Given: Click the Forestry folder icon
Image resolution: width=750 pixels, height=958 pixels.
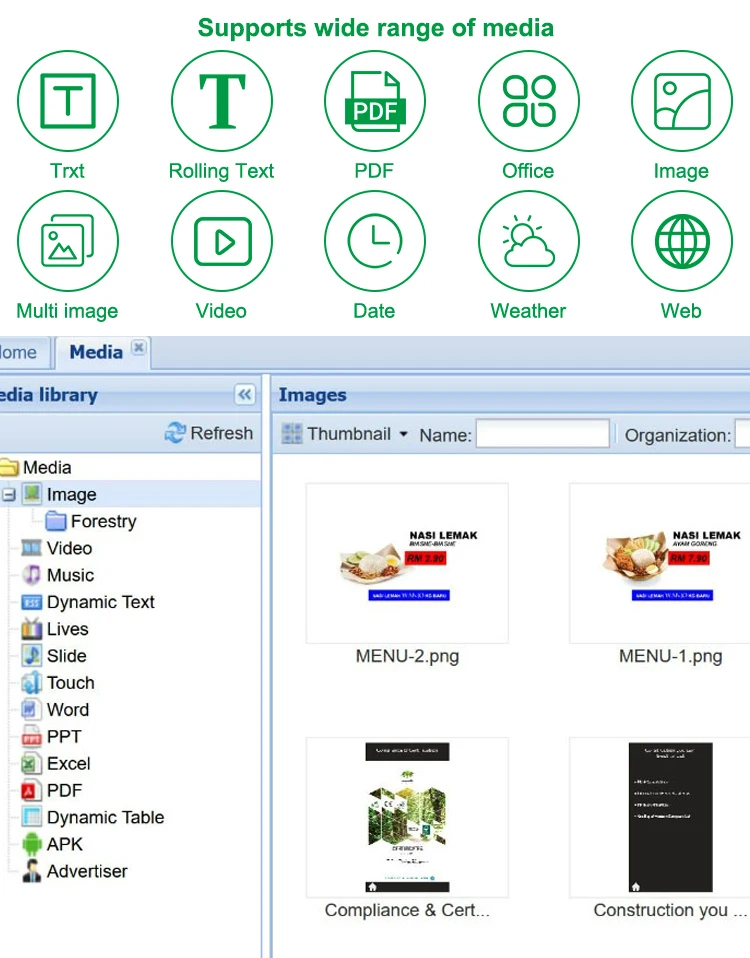Looking at the screenshot, I should [56, 521].
